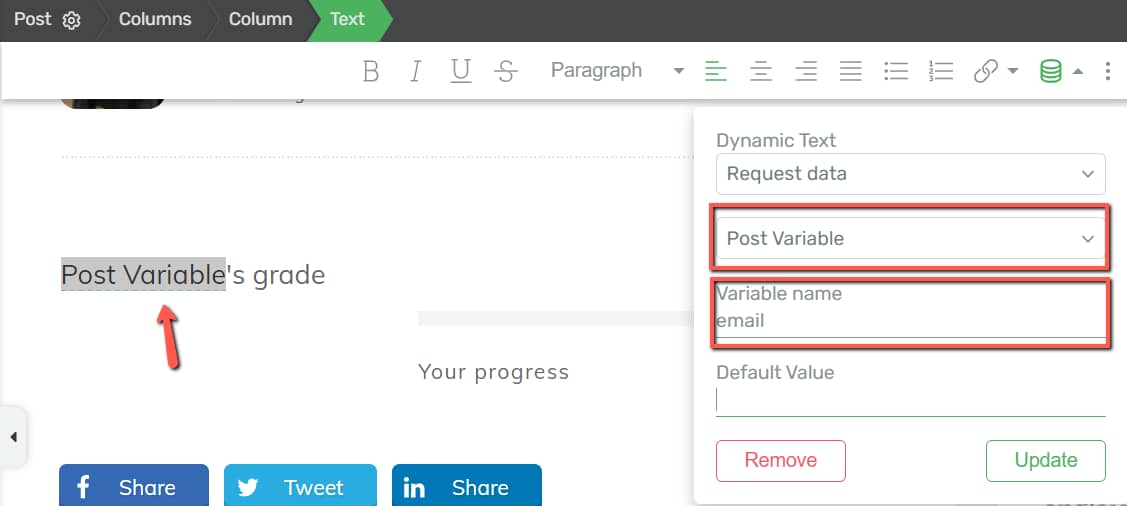1127x506 pixels.
Task: Align text to the right
Action: [x=806, y=71]
